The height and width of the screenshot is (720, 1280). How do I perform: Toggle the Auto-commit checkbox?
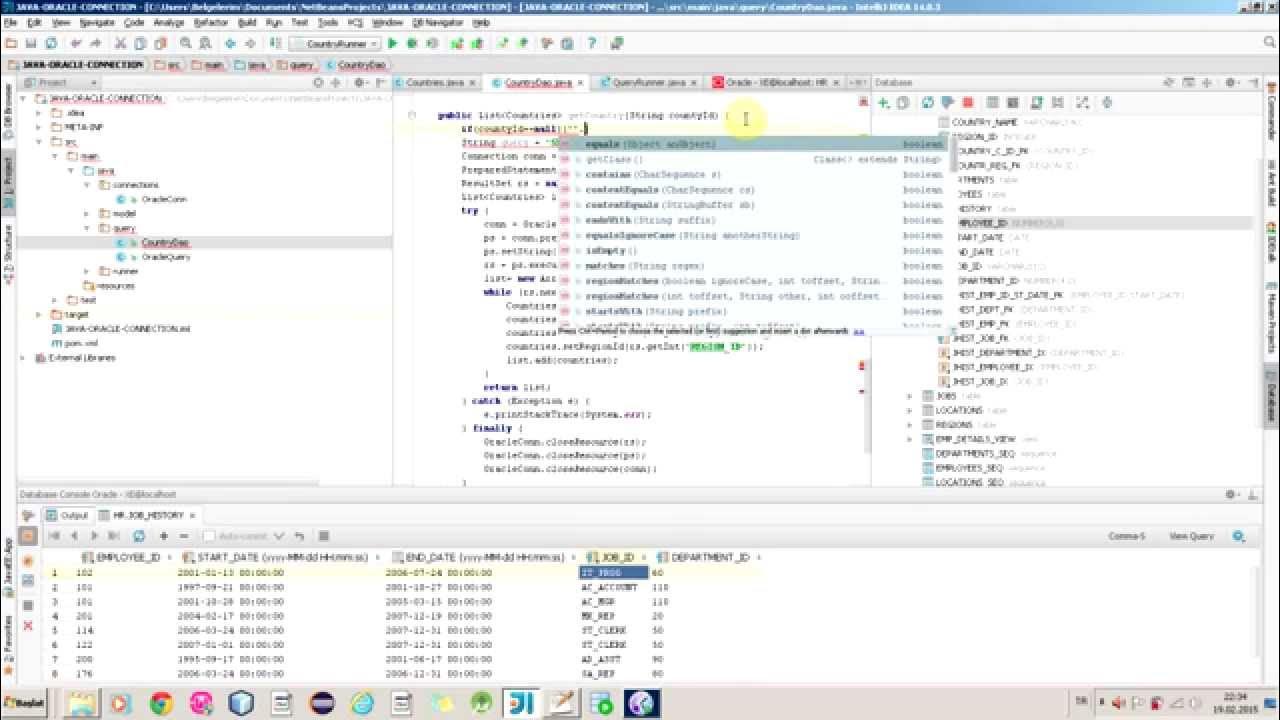pyautogui.click(x=209, y=536)
